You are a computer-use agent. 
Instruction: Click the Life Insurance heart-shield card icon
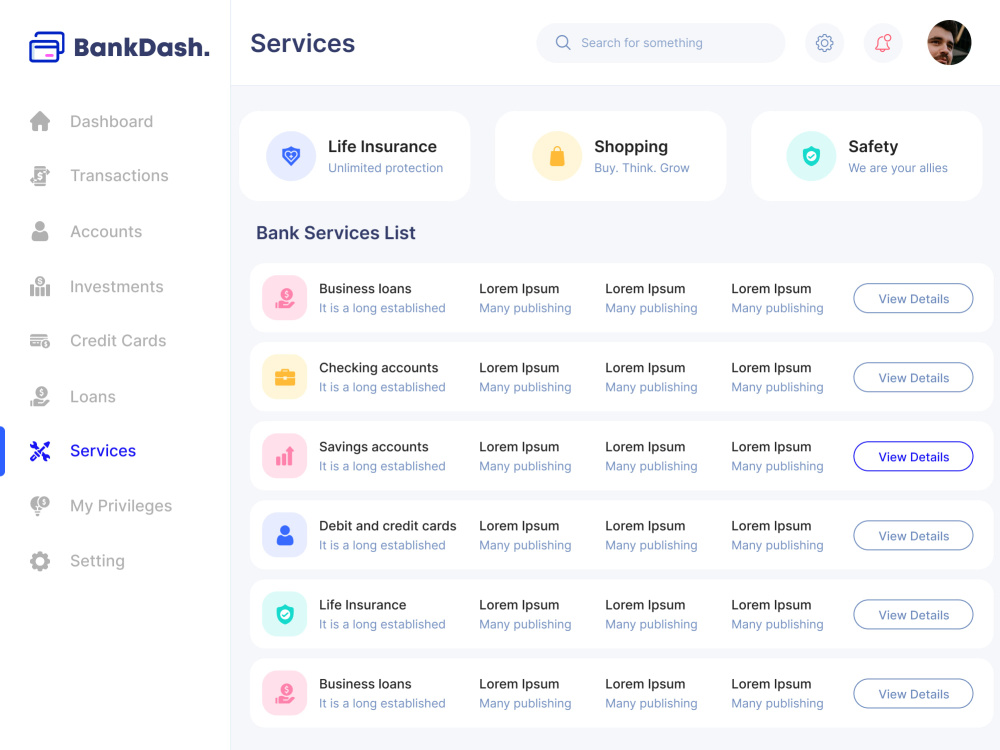coord(291,156)
